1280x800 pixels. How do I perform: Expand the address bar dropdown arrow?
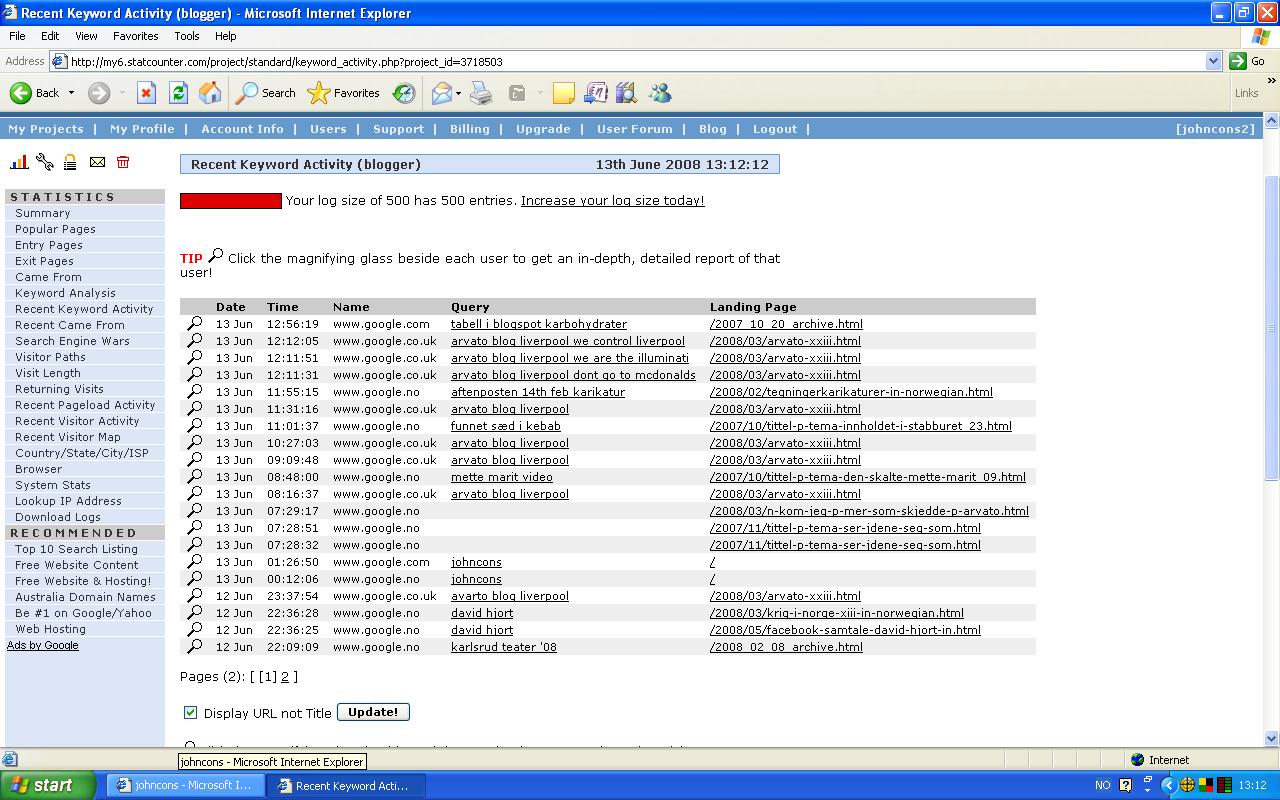pyautogui.click(x=1213, y=61)
